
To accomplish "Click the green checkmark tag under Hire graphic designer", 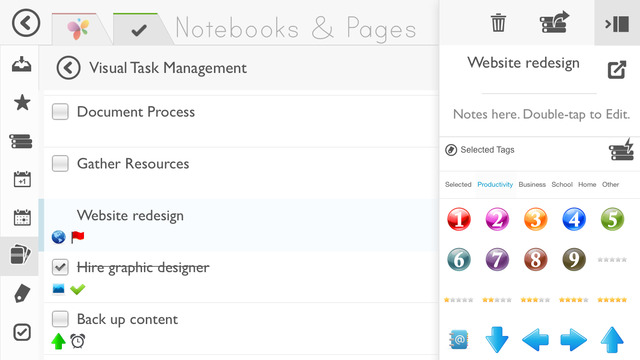I will (x=78, y=289).
